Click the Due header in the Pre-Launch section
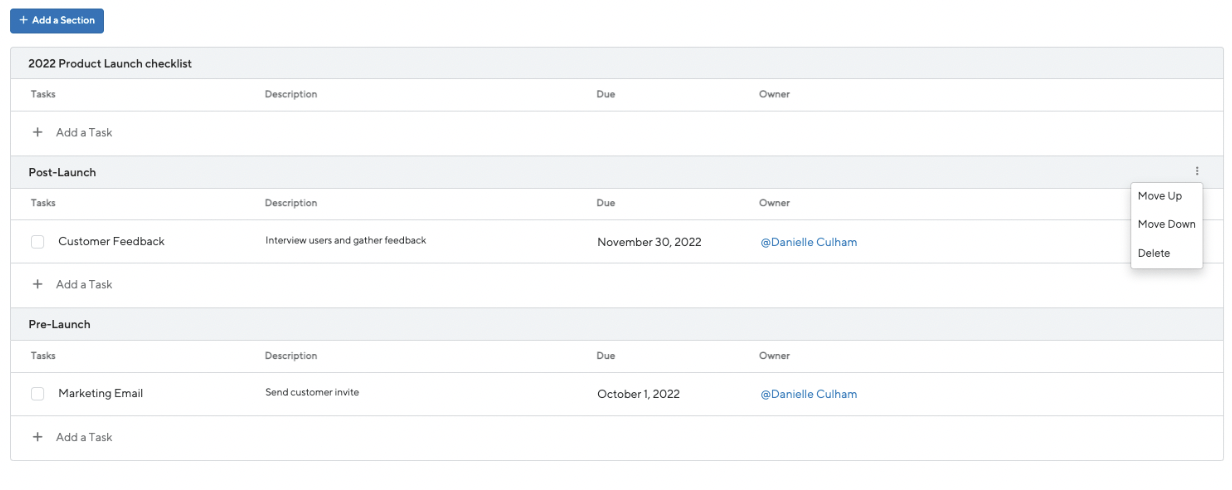1232x490 pixels. [605, 356]
